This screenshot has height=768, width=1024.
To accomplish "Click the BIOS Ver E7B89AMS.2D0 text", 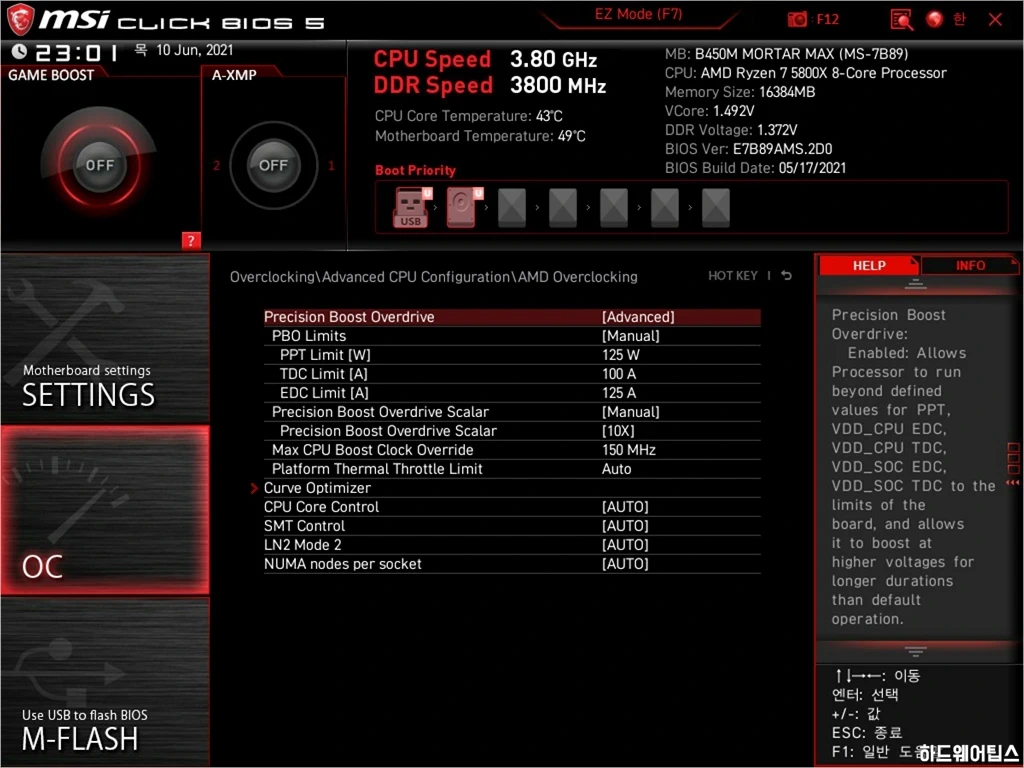I will click(748, 149).
